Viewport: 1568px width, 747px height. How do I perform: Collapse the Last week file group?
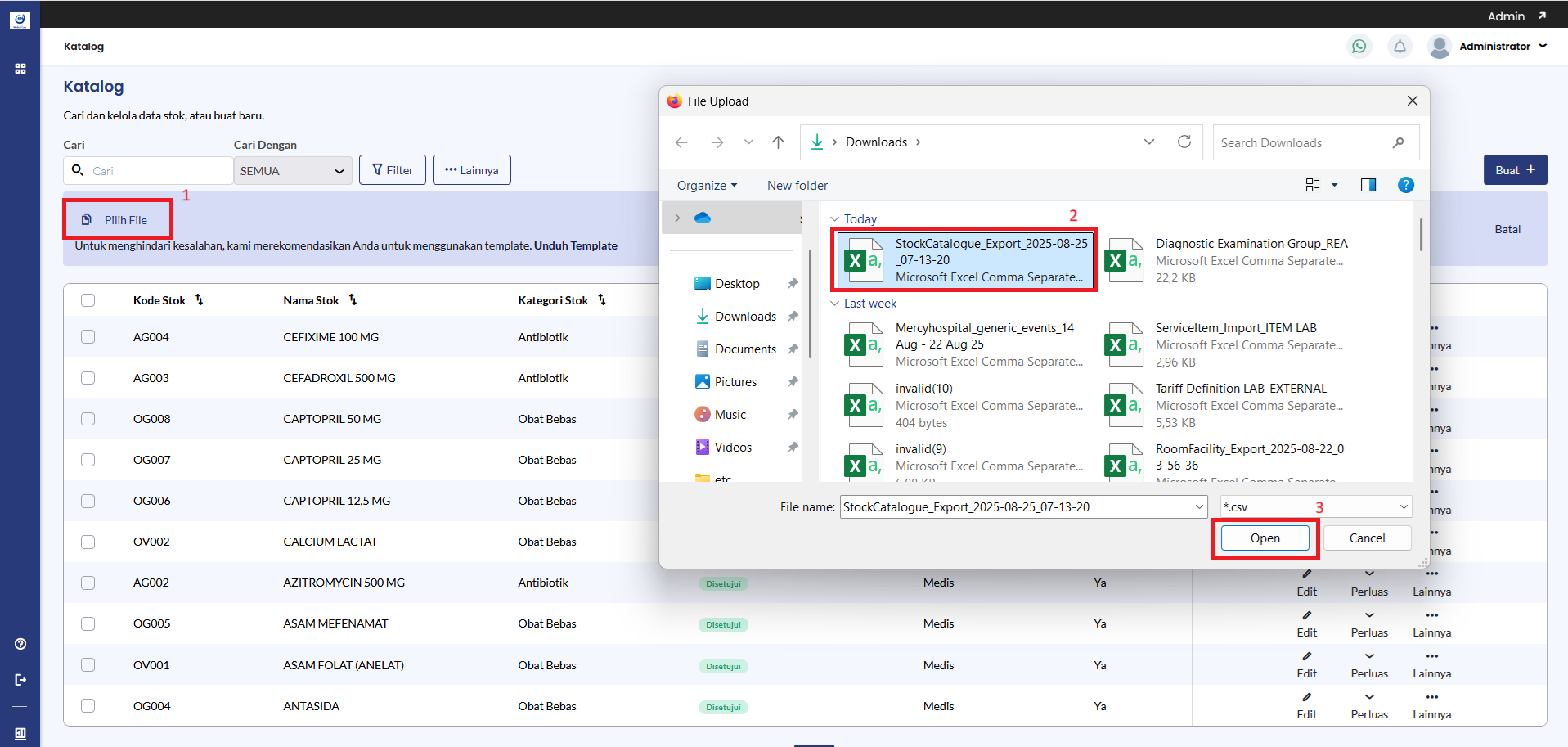point(834,304)
